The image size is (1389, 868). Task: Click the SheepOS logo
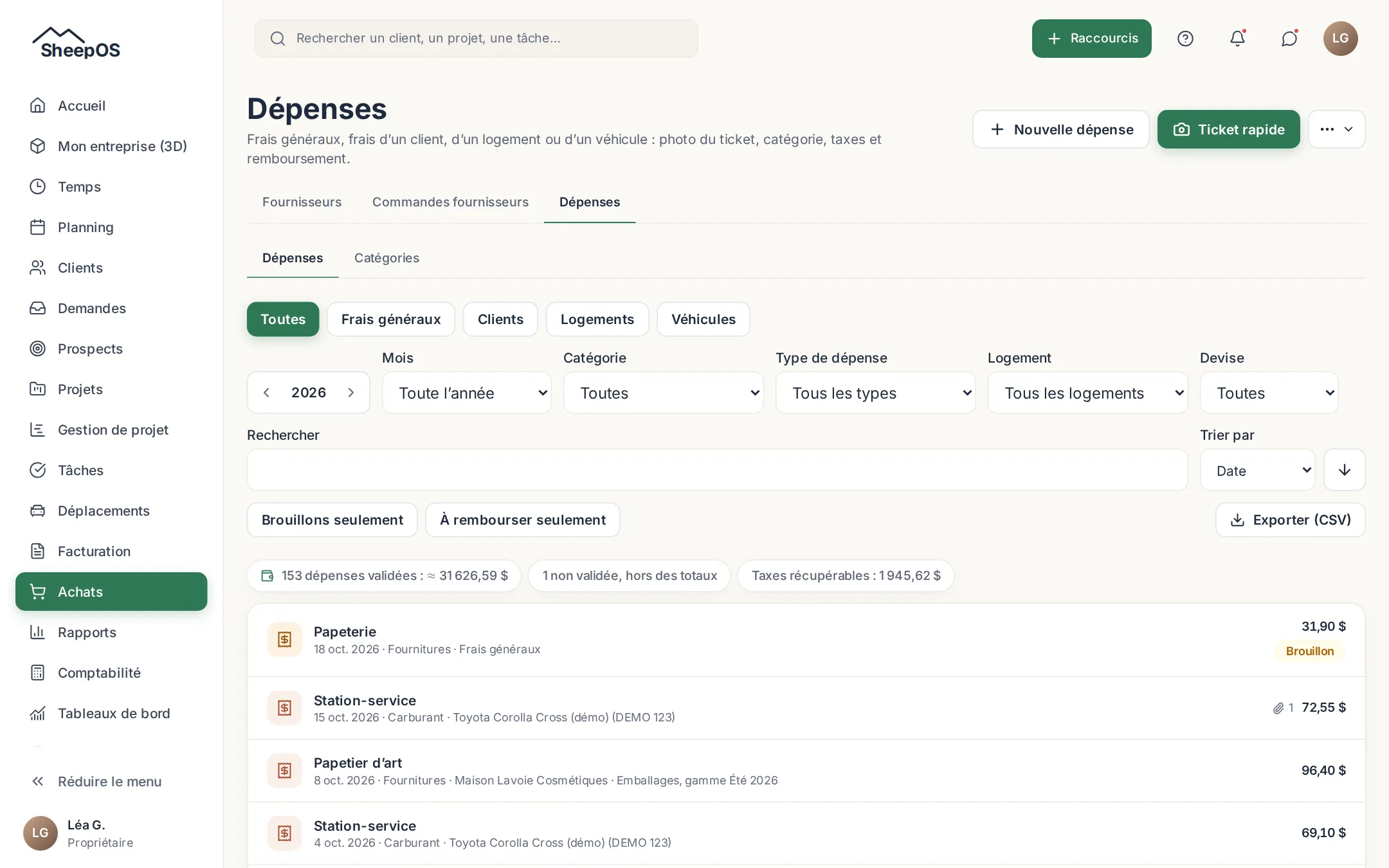tap(77, 43)
